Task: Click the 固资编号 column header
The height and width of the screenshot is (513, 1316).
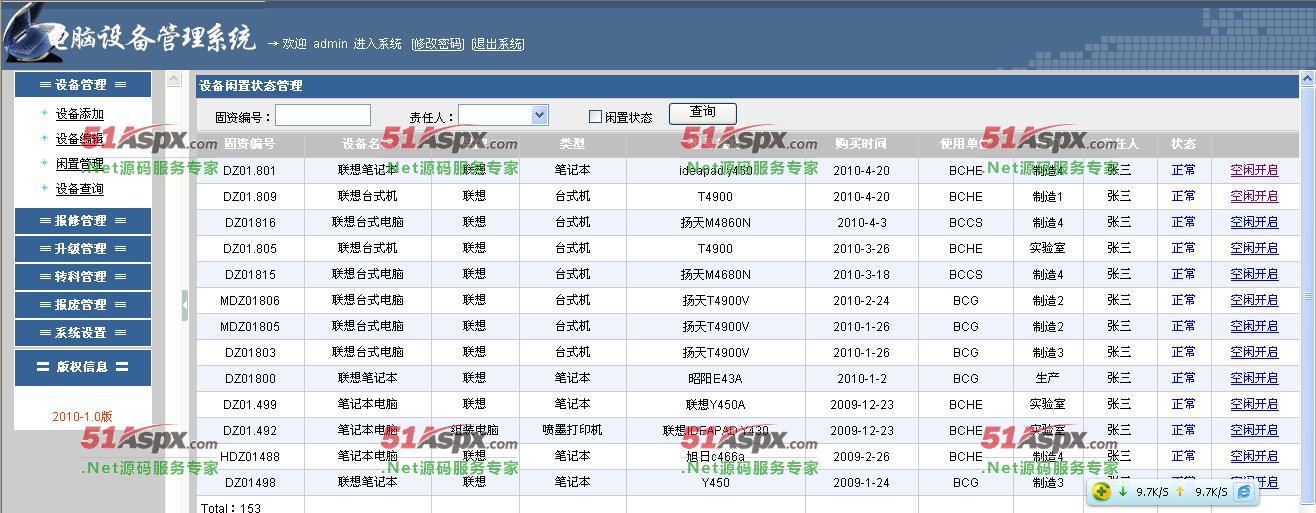Action: [250, 144]
